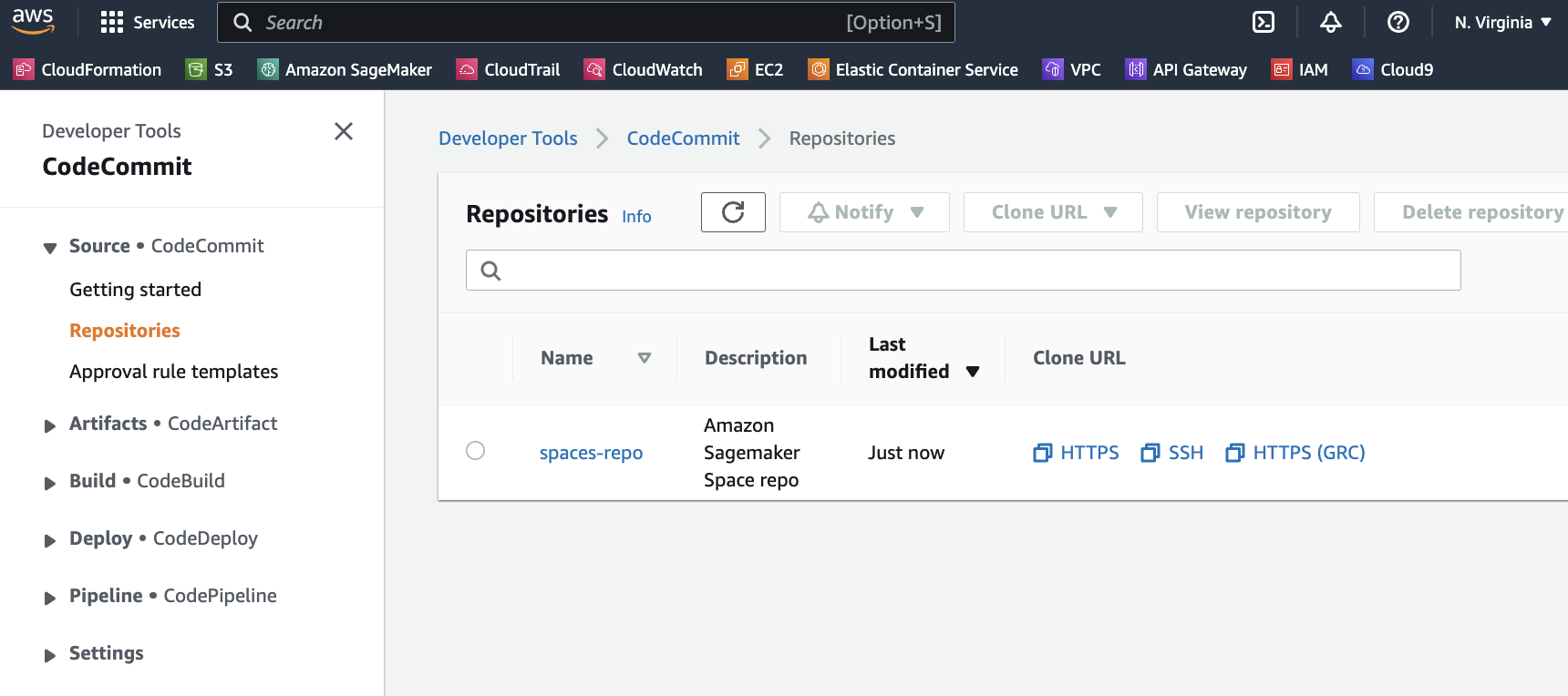1568x696 pixels.
Task: Copy the SSH clone URL icon
Action: (1150, 453)
